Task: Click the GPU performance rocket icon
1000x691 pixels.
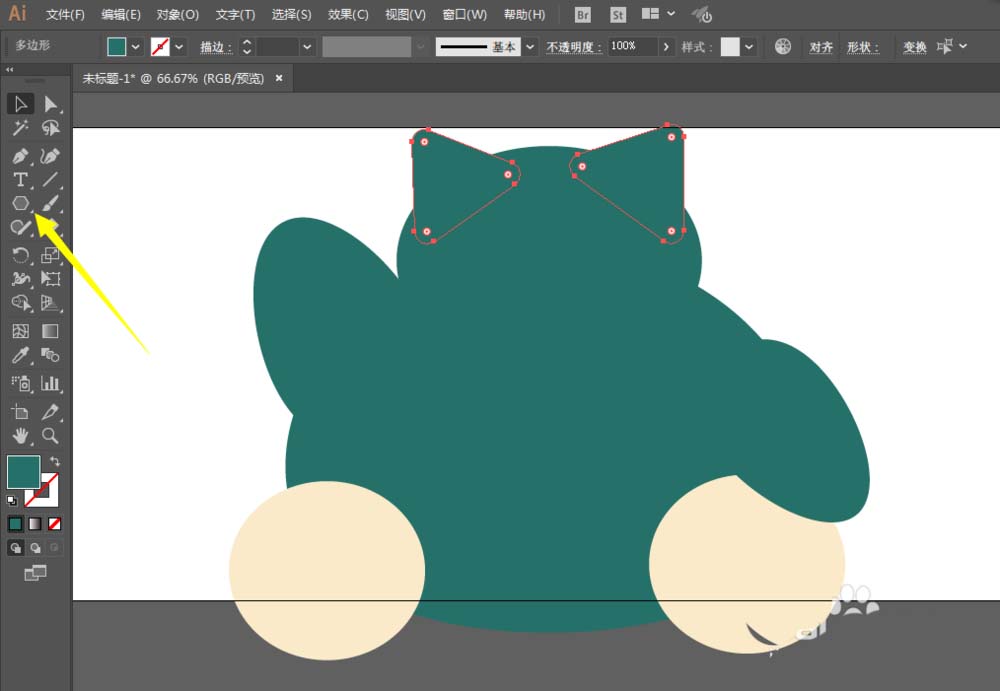Action: click(702, 15)
